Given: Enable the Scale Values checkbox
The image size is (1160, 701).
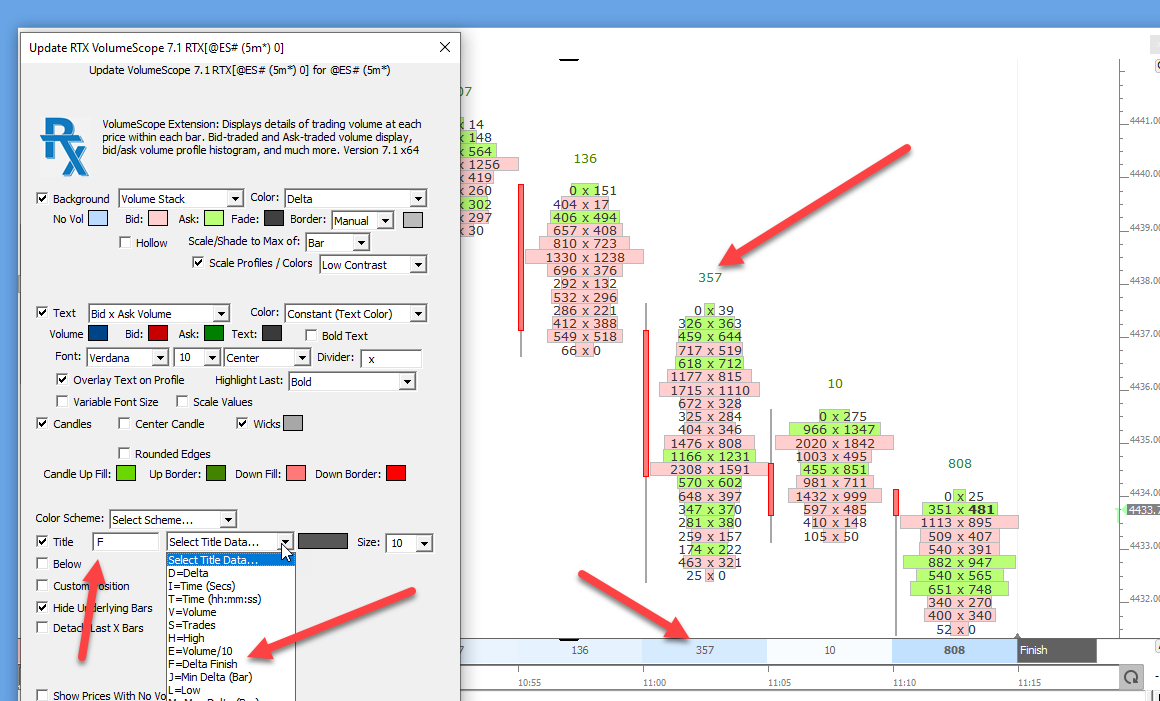Looking at the screenshot, I should click(182, 402).
